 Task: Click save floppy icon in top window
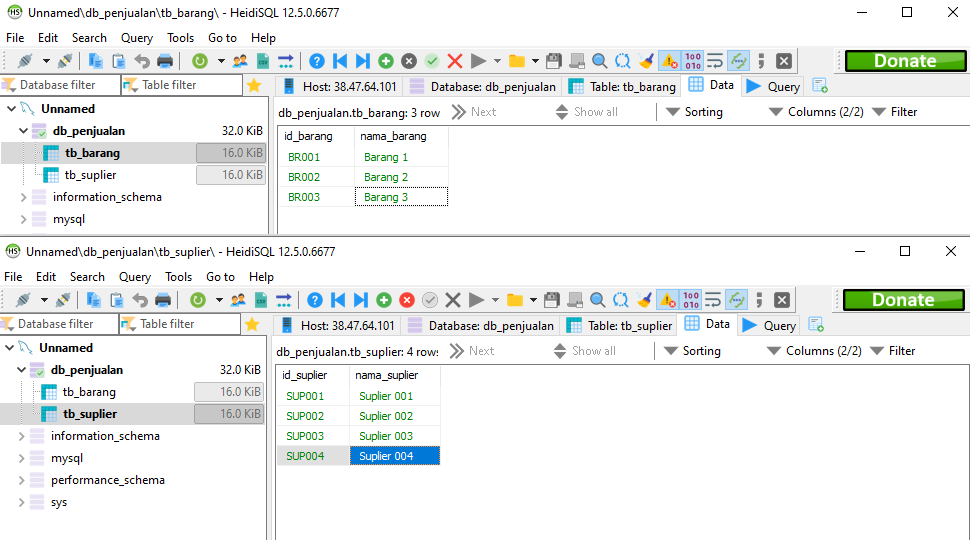click(x=554, y=61)
